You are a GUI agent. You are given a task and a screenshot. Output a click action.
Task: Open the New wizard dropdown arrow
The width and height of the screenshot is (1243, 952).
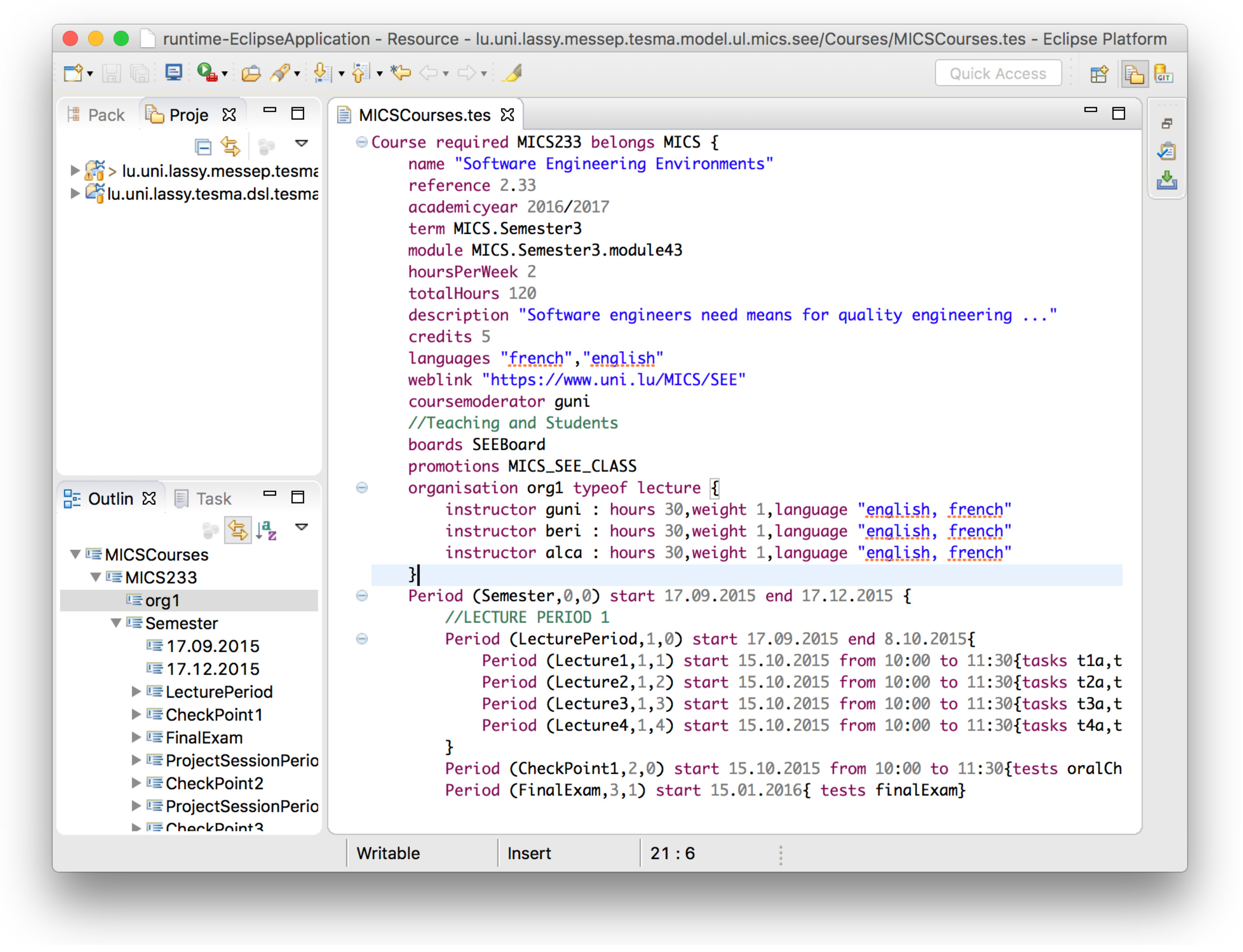pos(90,74)
